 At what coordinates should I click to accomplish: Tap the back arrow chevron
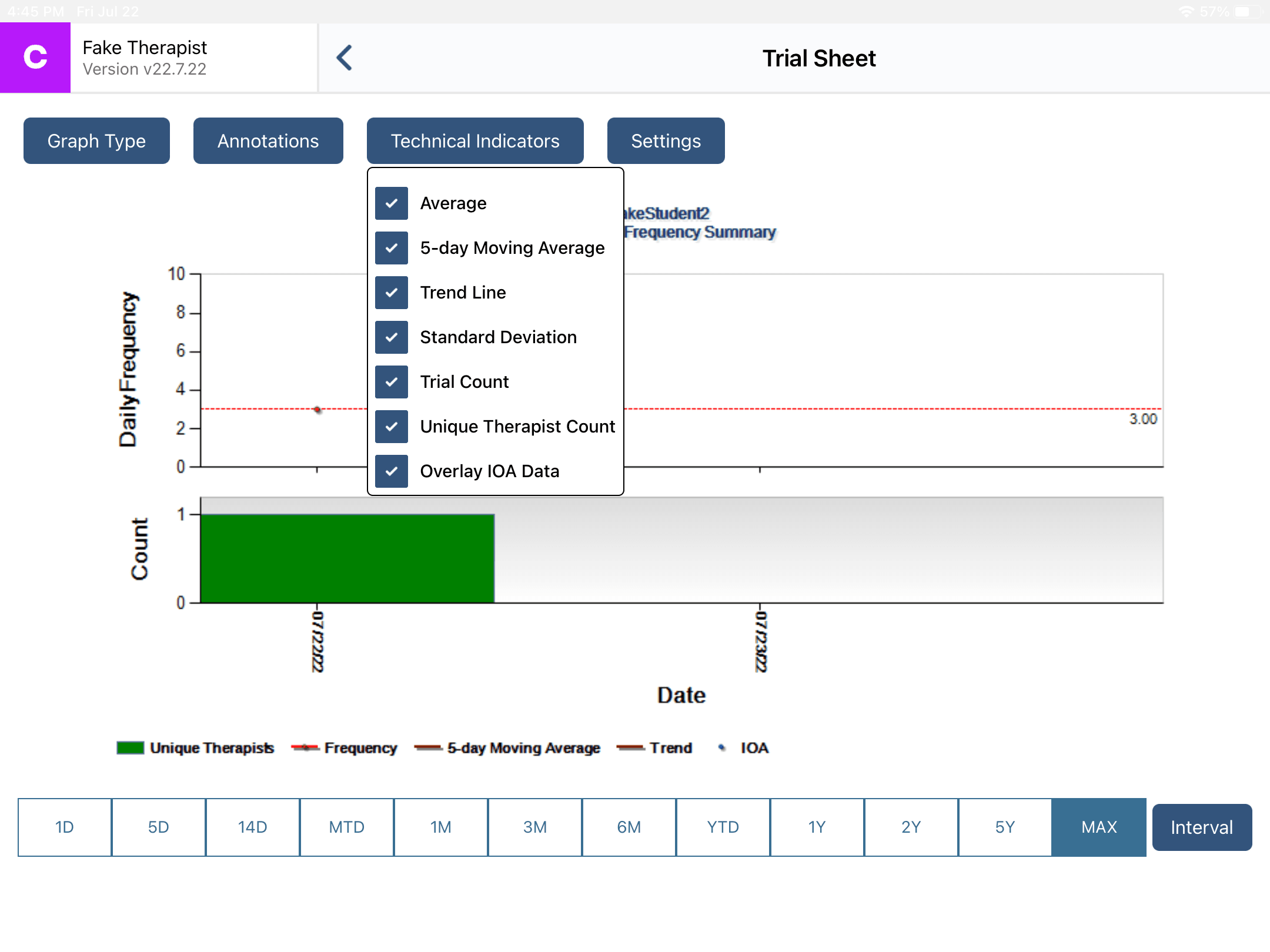345,58
